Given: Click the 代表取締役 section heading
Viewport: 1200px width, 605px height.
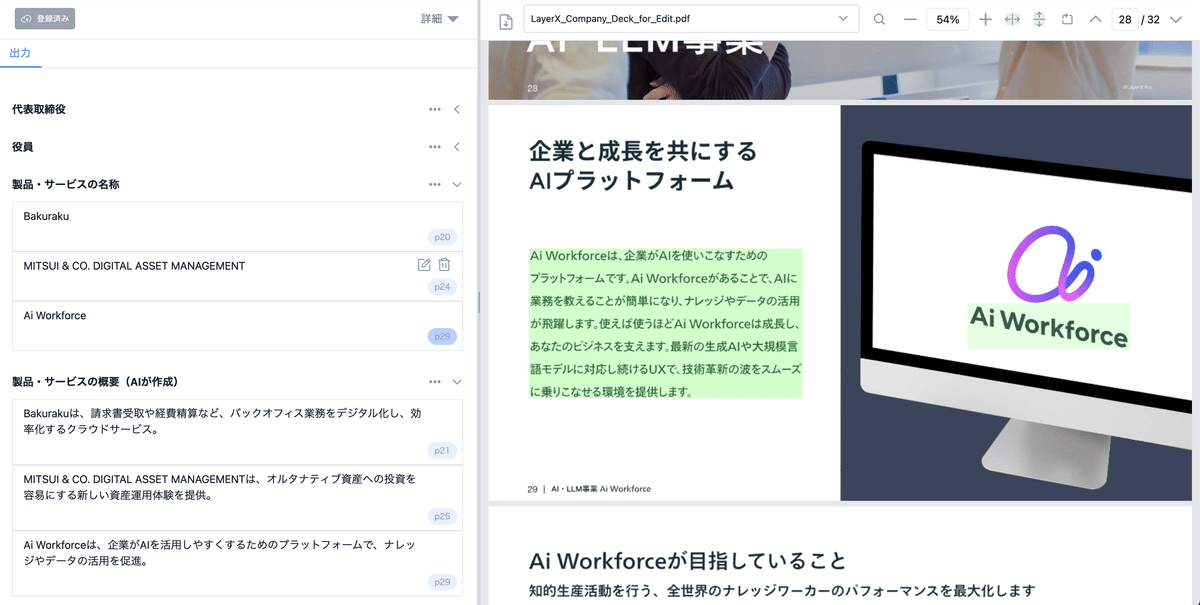Looking at the screenshot, I should point(39,109).
